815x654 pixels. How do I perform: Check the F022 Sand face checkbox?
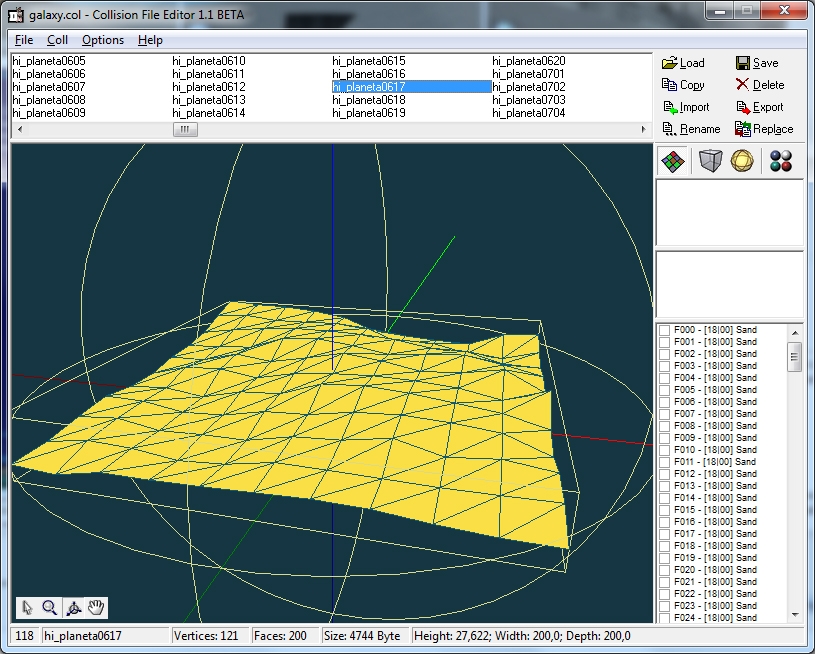pos(664,594)
